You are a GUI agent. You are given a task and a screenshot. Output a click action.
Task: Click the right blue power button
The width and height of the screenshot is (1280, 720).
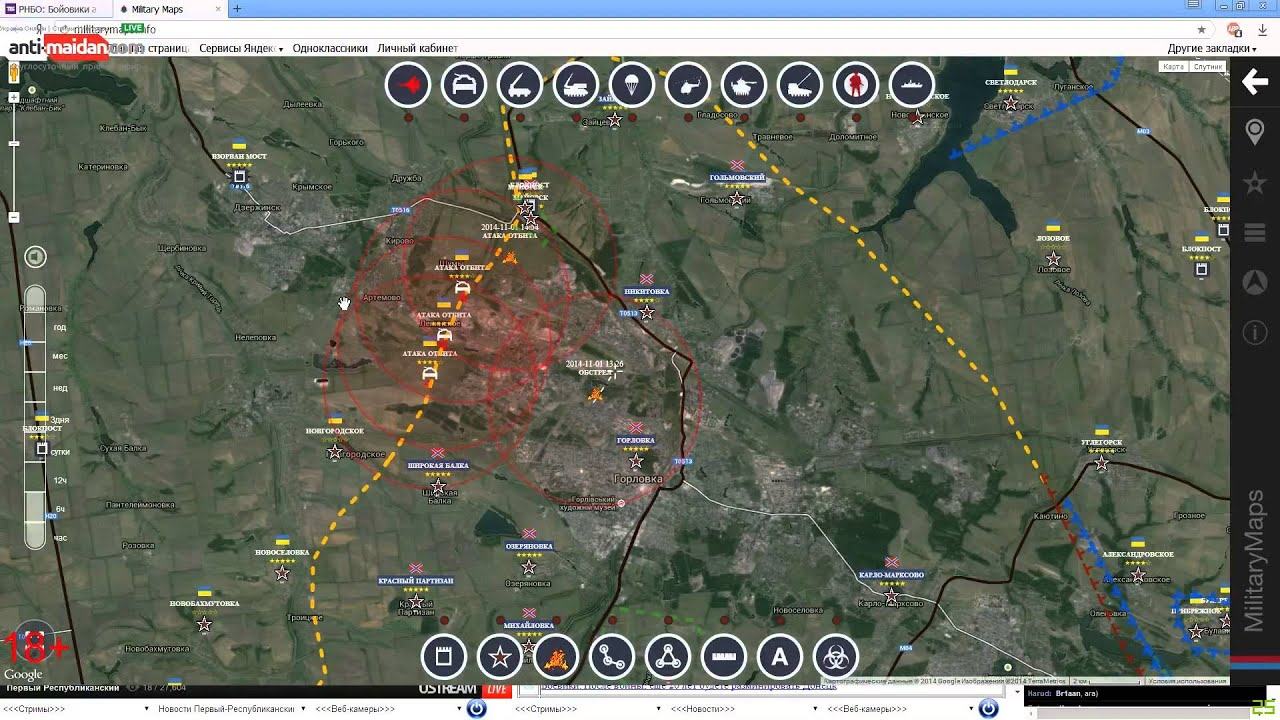[x=988, y=709]
